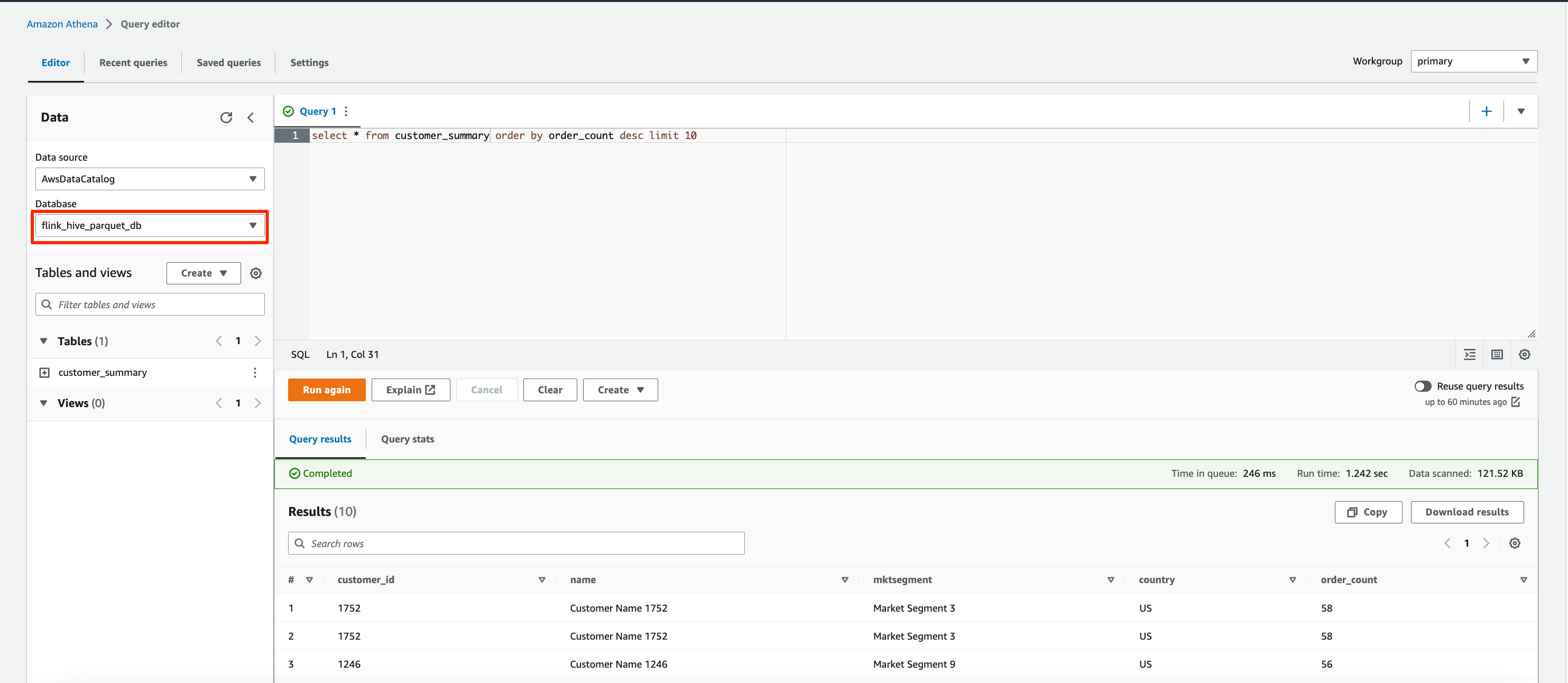This screenshot has height=683, width=1568.
Task: Open the Database dropdown
Action: point(150,225)
